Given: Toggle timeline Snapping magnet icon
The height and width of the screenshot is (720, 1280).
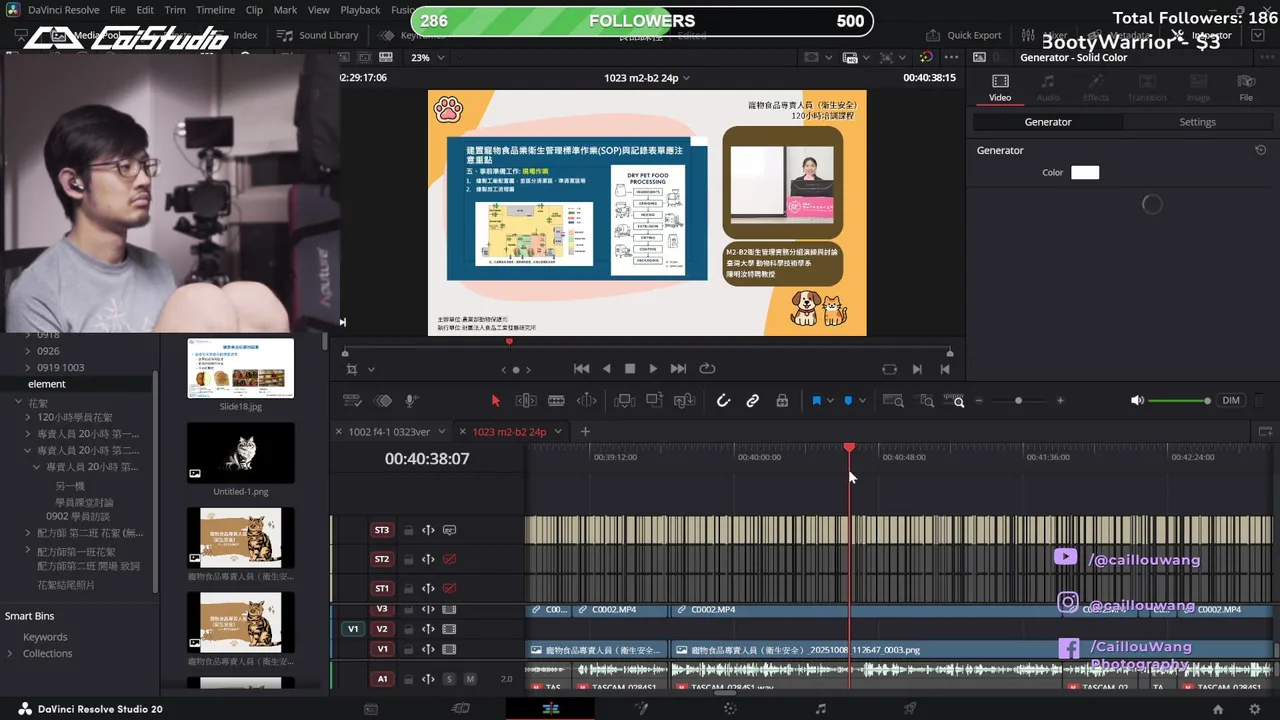Looking at the screenshot, I should pos(723,401).
